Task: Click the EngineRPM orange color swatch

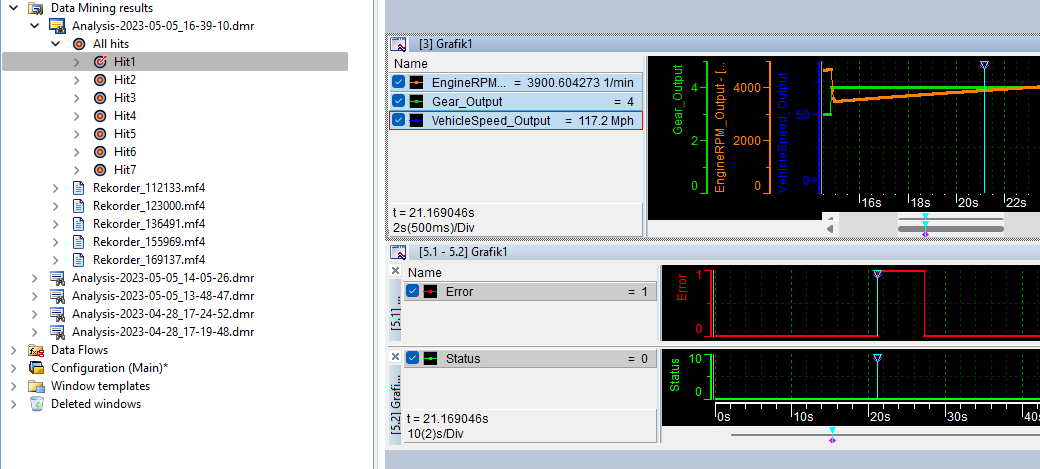Action: coord(417,83)
